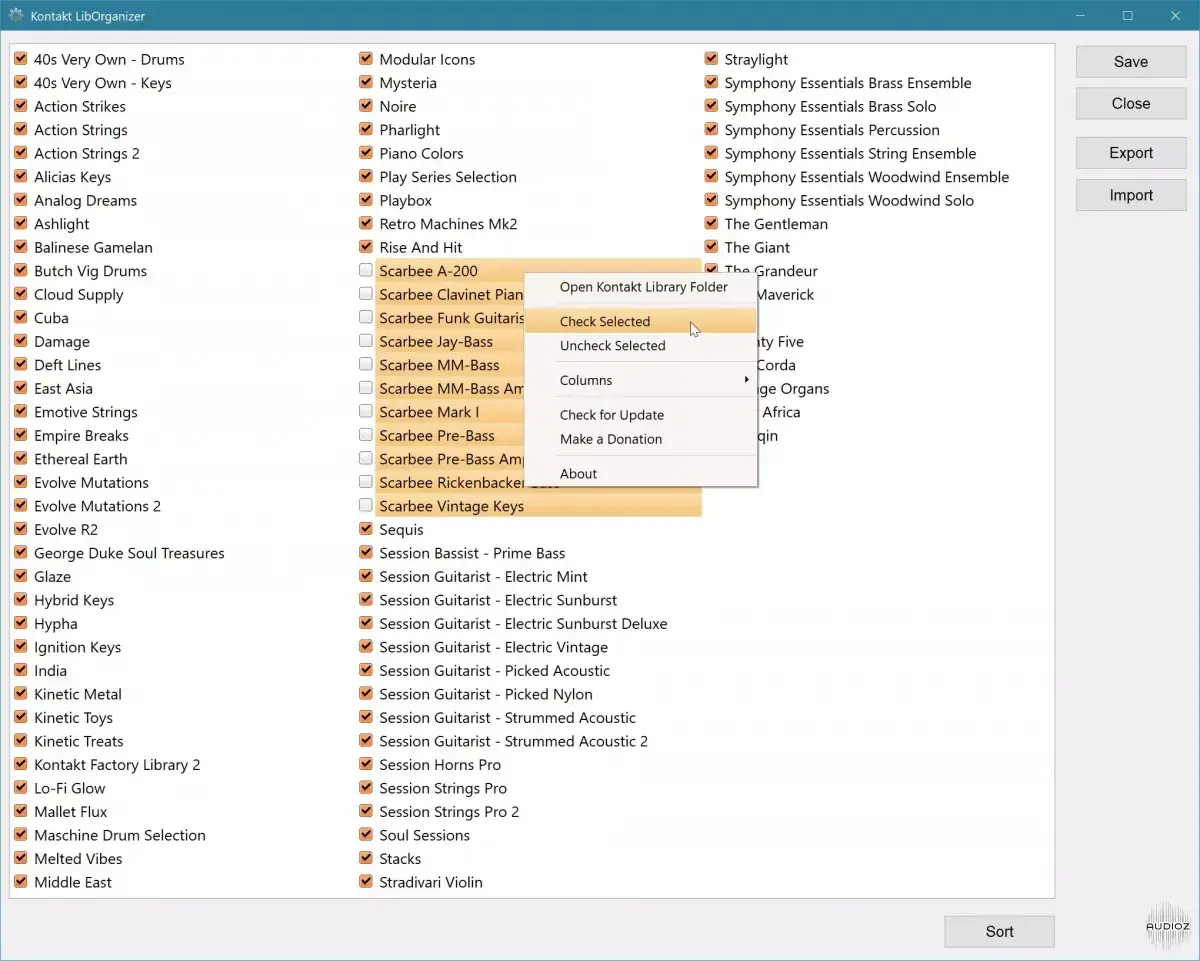Select the Middle East library name
Viewport: 1200px width, 961px height.
click(x=72, y=882)
